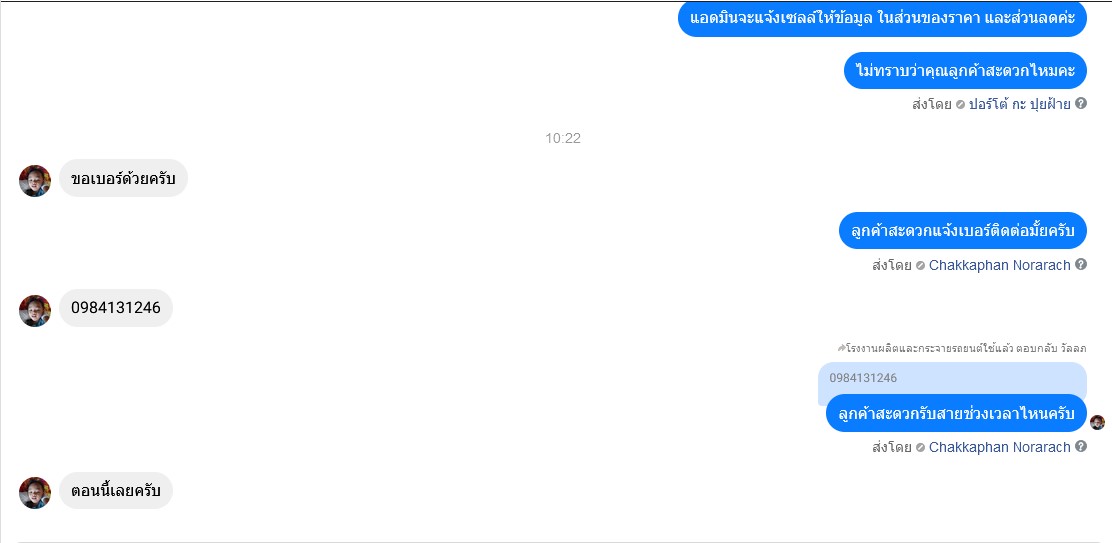The width and height of the screenshot is (1112, 543).
Task: Select message ไม่ทราบว่าคุณลูกค้าสะดวกไหมคะ
Action: 965,70
